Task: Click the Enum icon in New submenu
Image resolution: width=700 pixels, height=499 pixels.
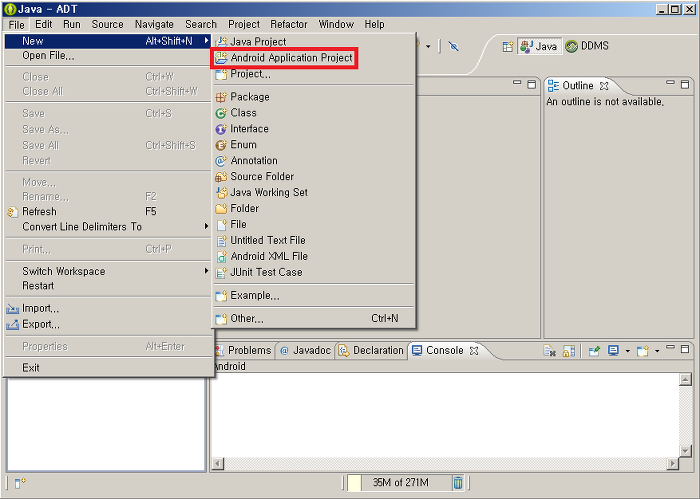Action: (x=221, y=145)
